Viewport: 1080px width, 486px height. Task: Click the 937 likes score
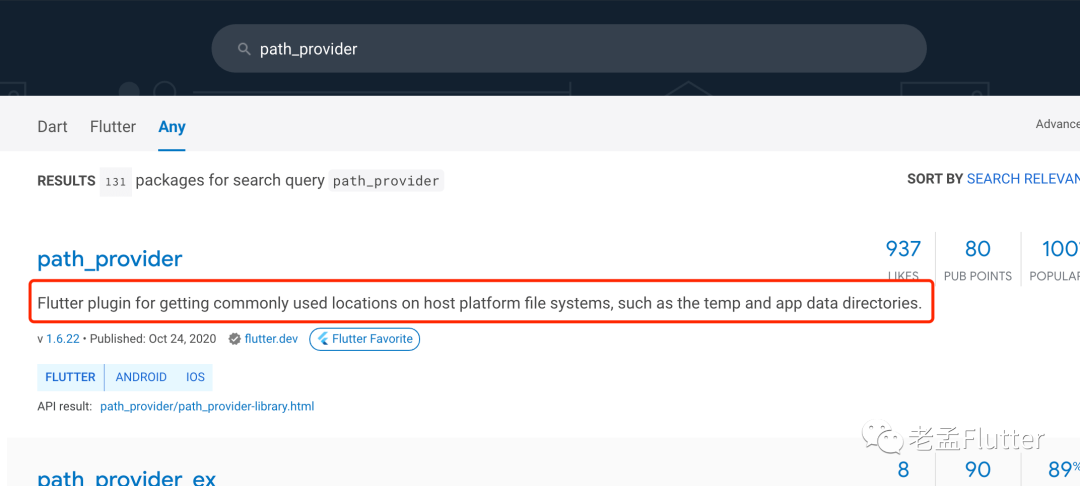click(x=903, y=249)
